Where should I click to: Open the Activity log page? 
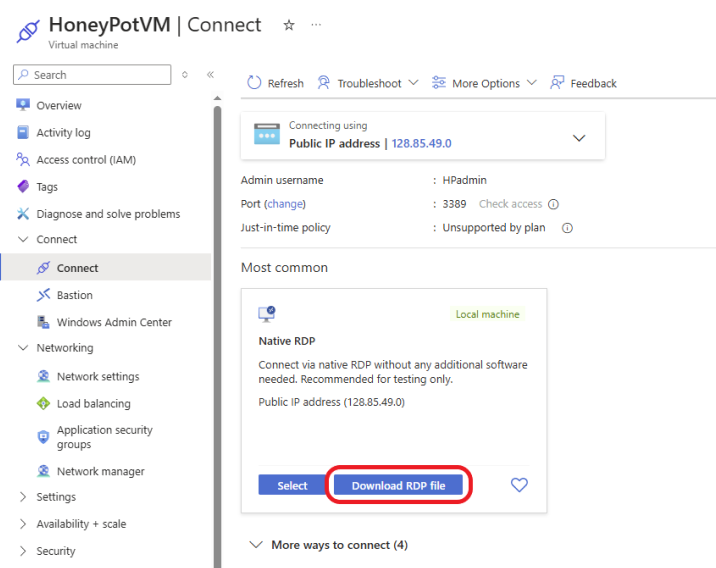pyautogui.click(x=63, y=132)
